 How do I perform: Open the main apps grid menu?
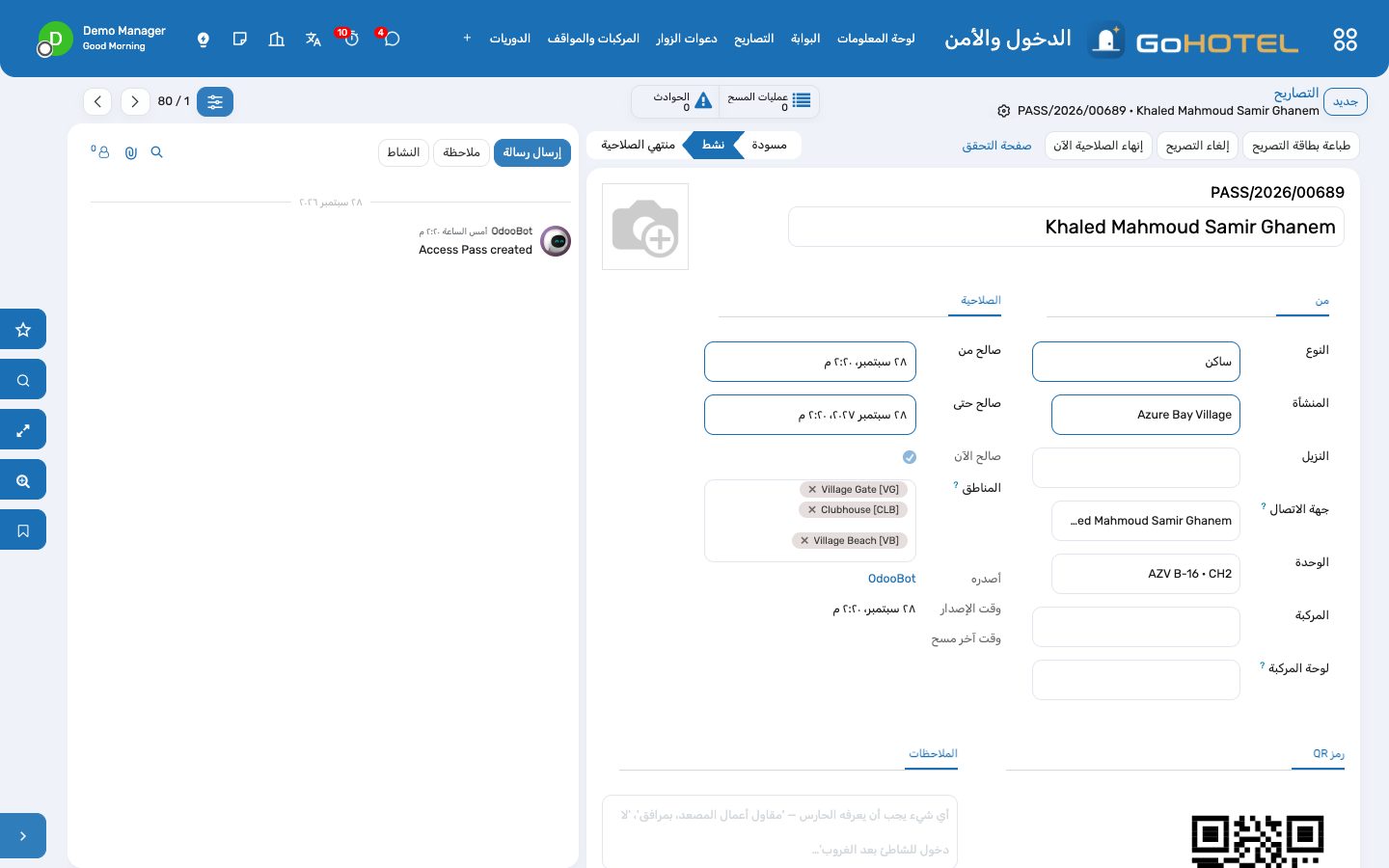(x=1345, y=40)
